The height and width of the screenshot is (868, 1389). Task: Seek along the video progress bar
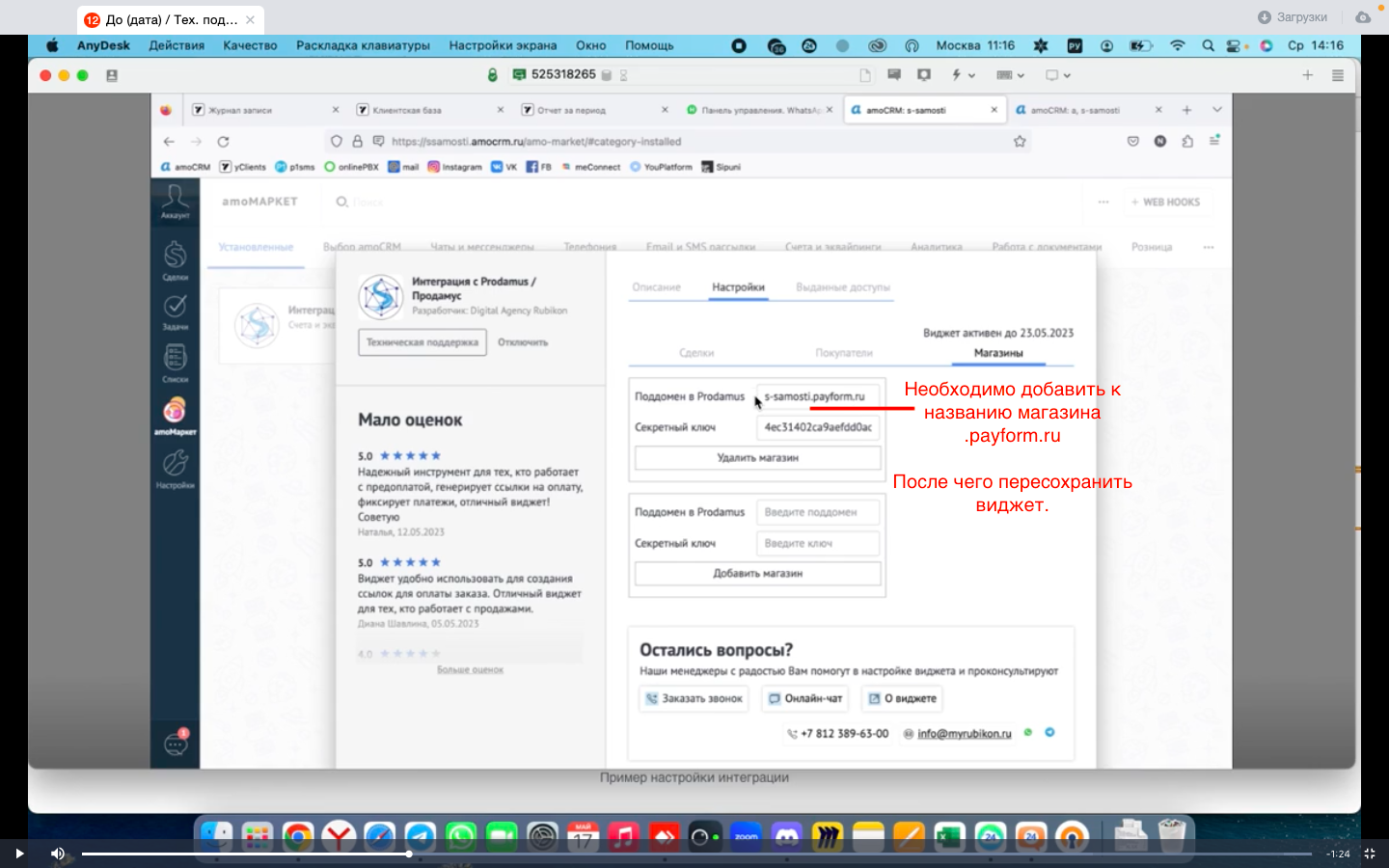click(x=696, y=854)
